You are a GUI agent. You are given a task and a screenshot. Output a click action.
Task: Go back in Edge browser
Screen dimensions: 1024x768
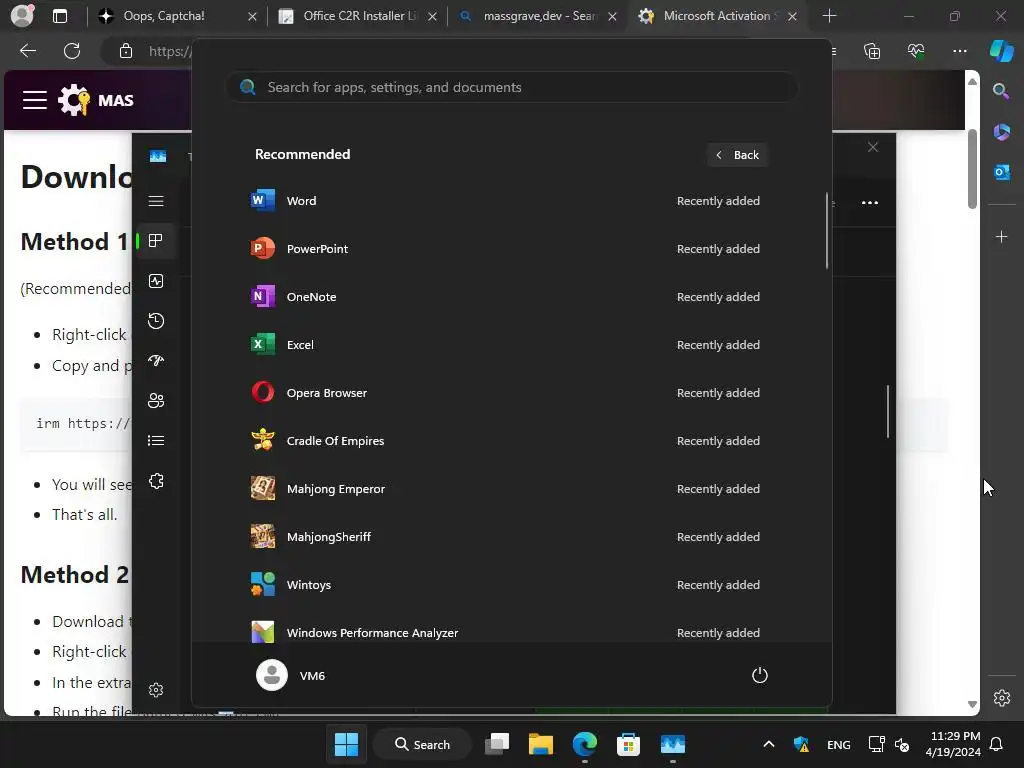point(28,51)
